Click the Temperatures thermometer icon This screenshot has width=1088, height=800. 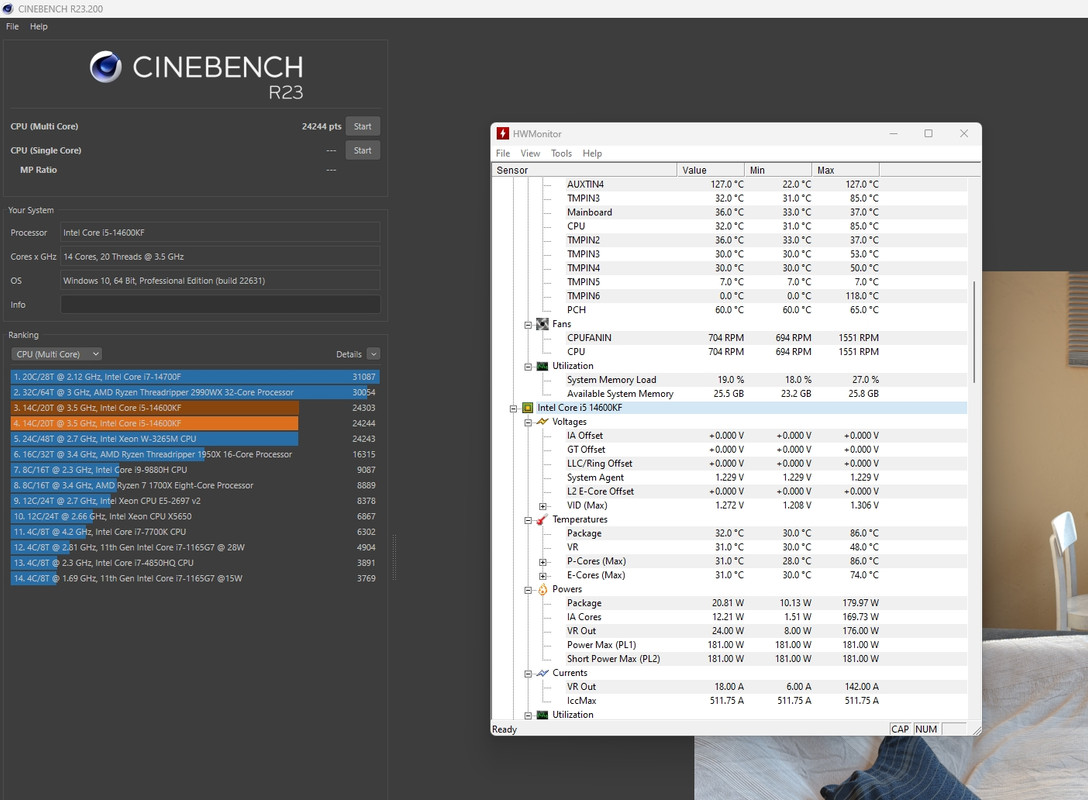pyautogui.click(x=543, y=520)
